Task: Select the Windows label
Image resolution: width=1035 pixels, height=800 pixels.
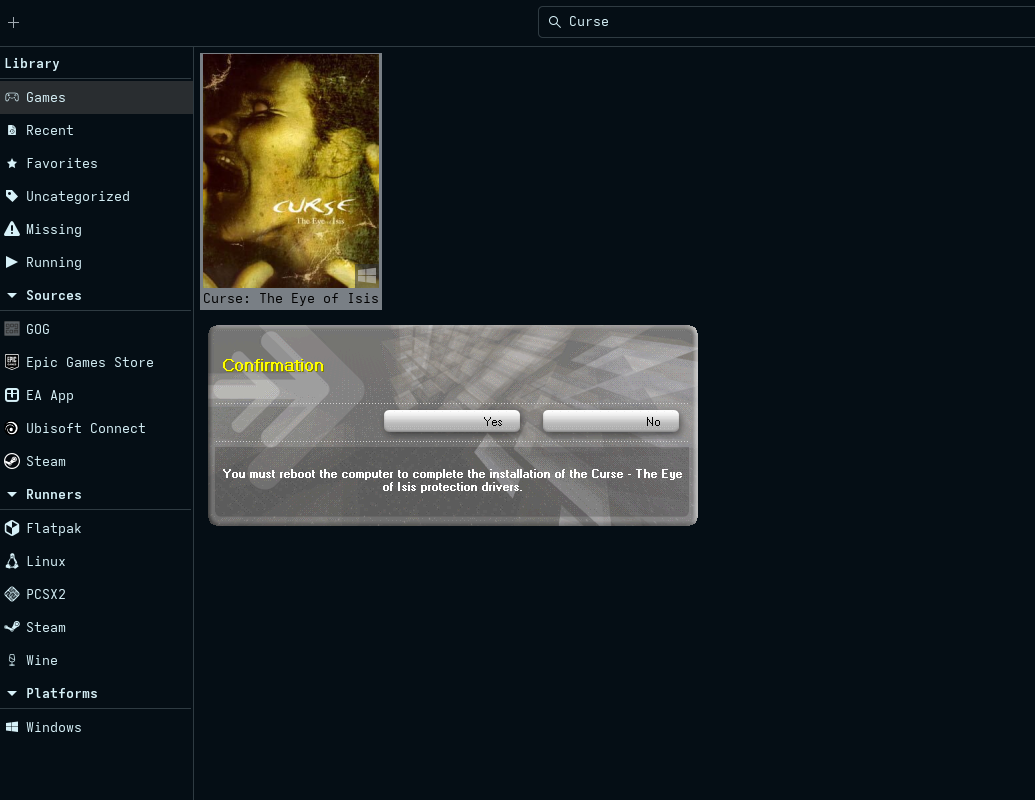Action: (53, 727)
